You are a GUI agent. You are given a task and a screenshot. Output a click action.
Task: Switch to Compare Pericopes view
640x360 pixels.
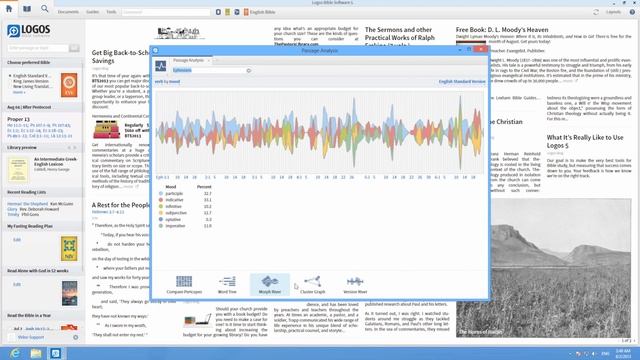[x=184, y=284]
